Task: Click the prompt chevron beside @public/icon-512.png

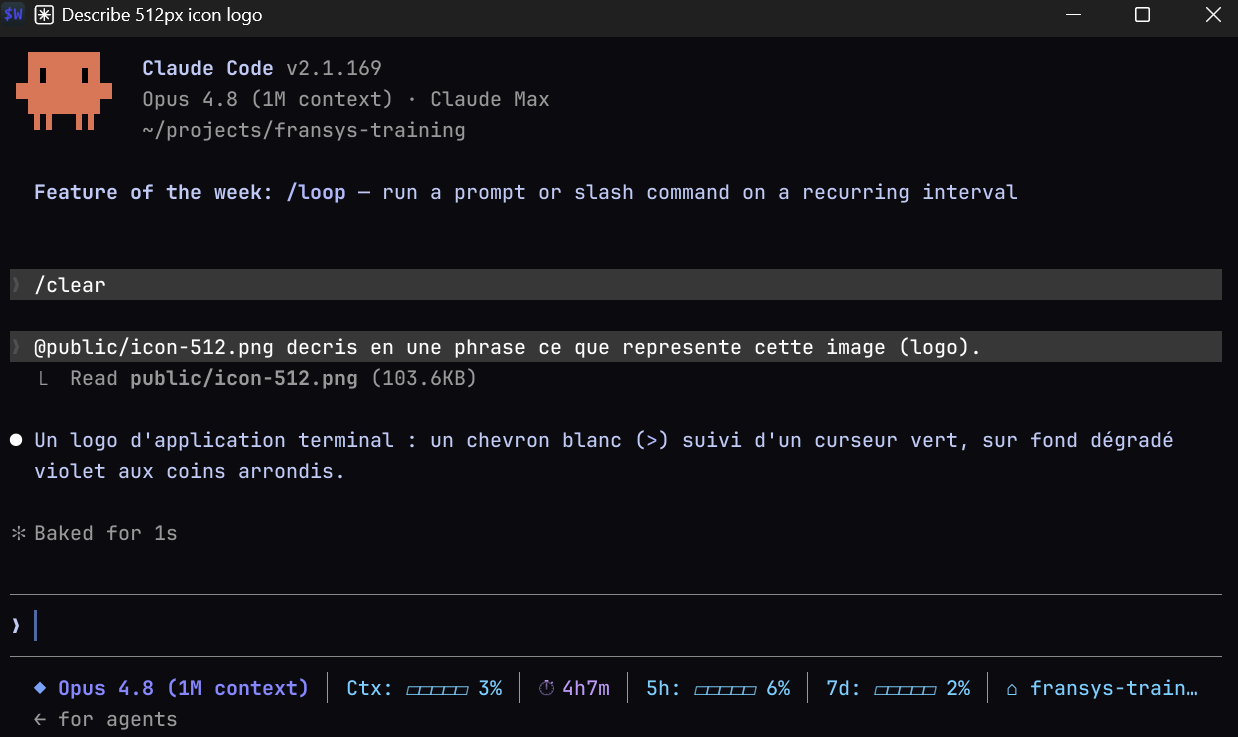Action: coord(16,347)
